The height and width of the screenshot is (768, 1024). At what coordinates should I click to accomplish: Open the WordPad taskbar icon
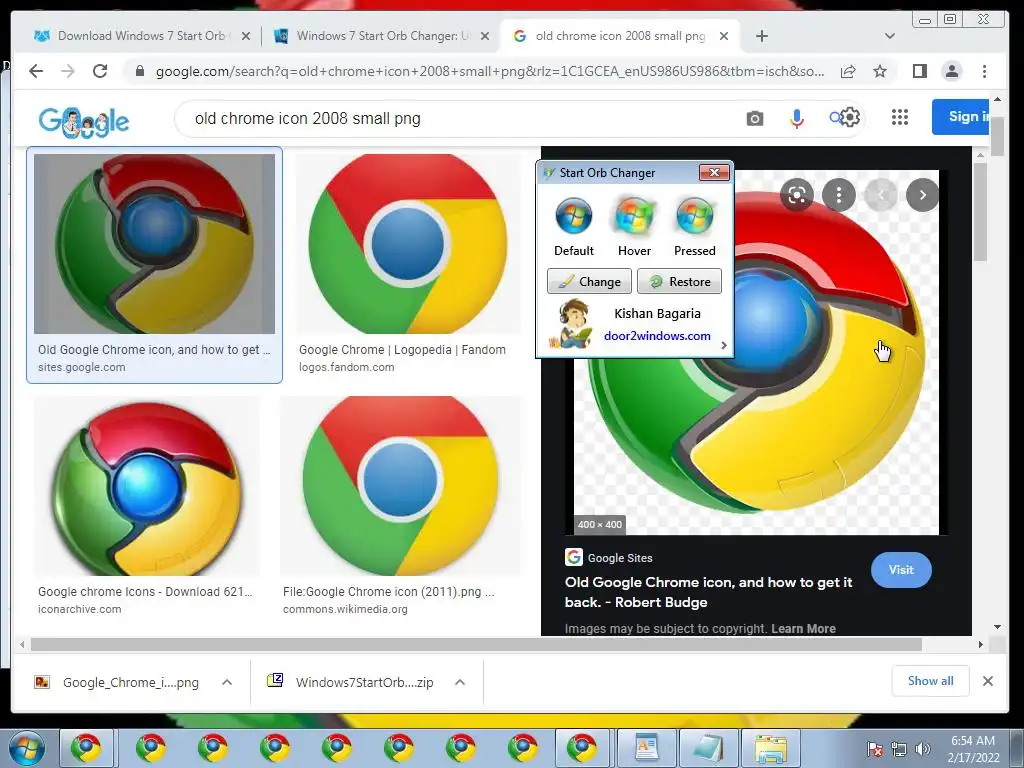pos(646,748)
